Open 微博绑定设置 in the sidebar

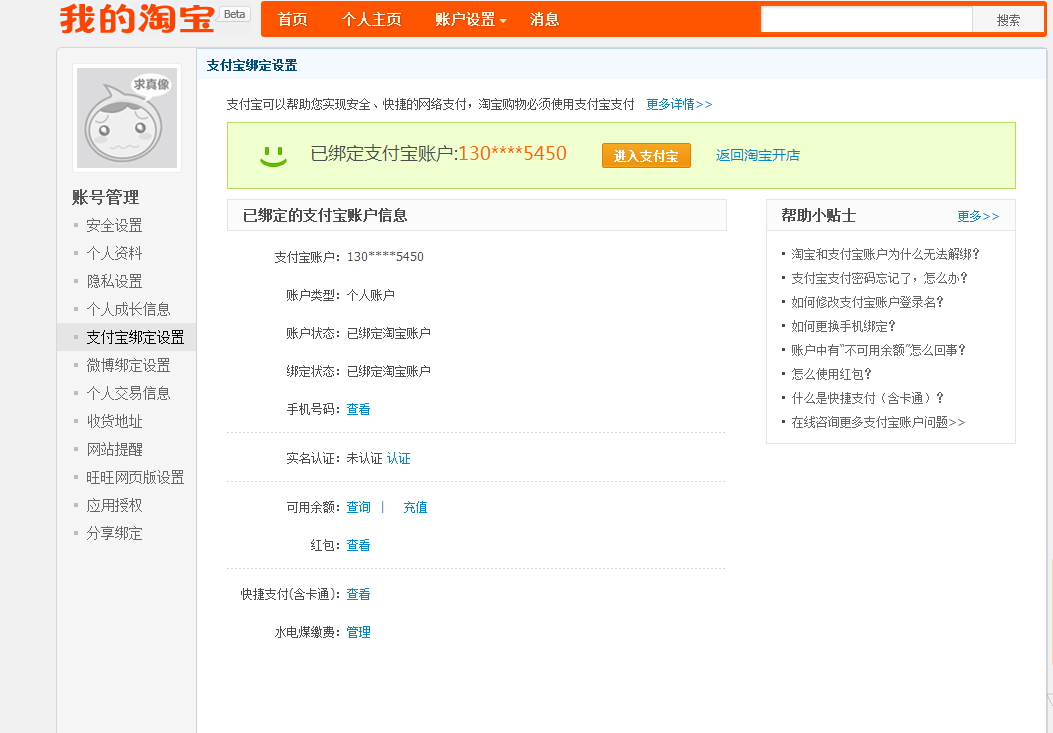[128, 365]
